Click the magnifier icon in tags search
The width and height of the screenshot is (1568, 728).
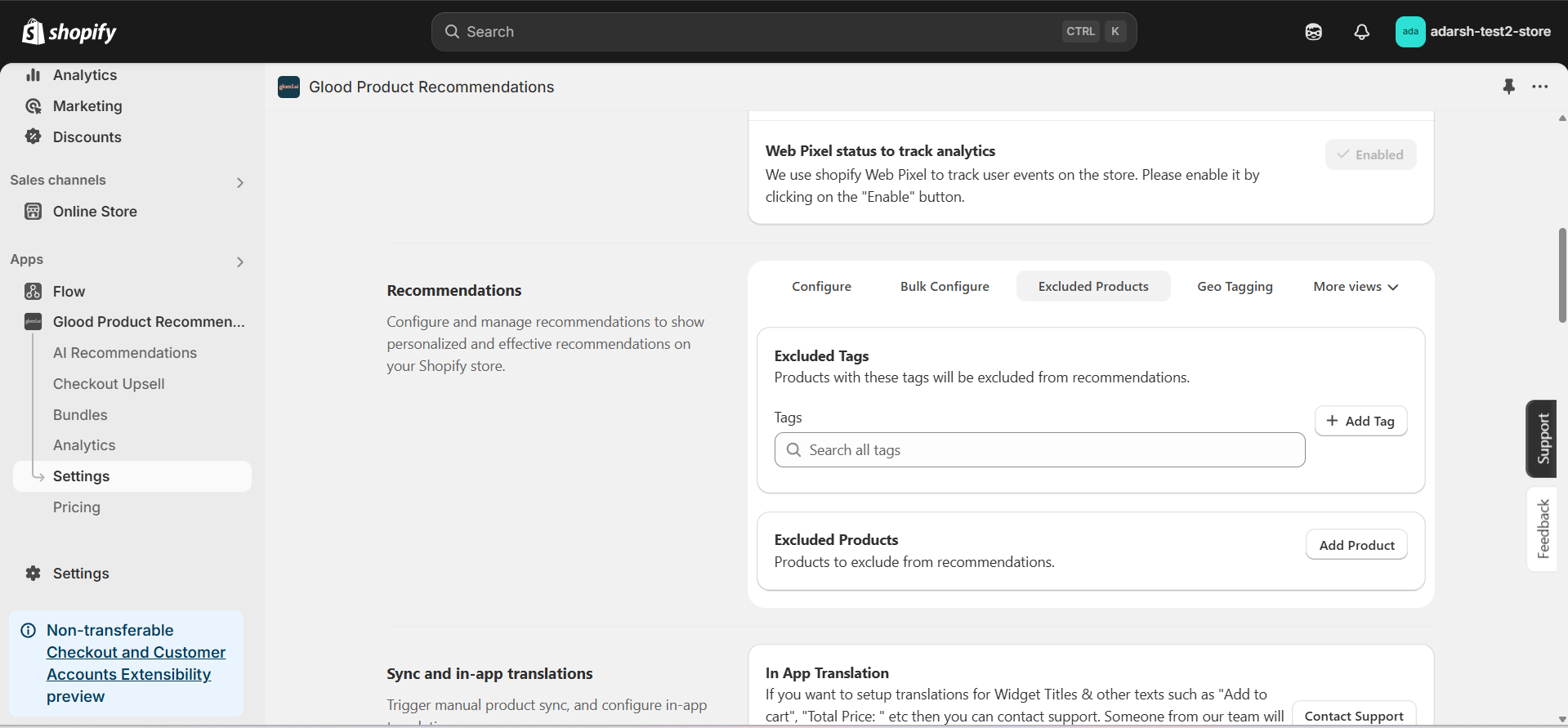pyautogui.click(x=793, y=450)
